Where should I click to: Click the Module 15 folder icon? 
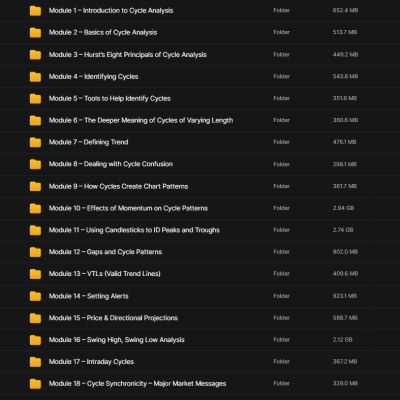pyautogui.click(x=35, y=318)
